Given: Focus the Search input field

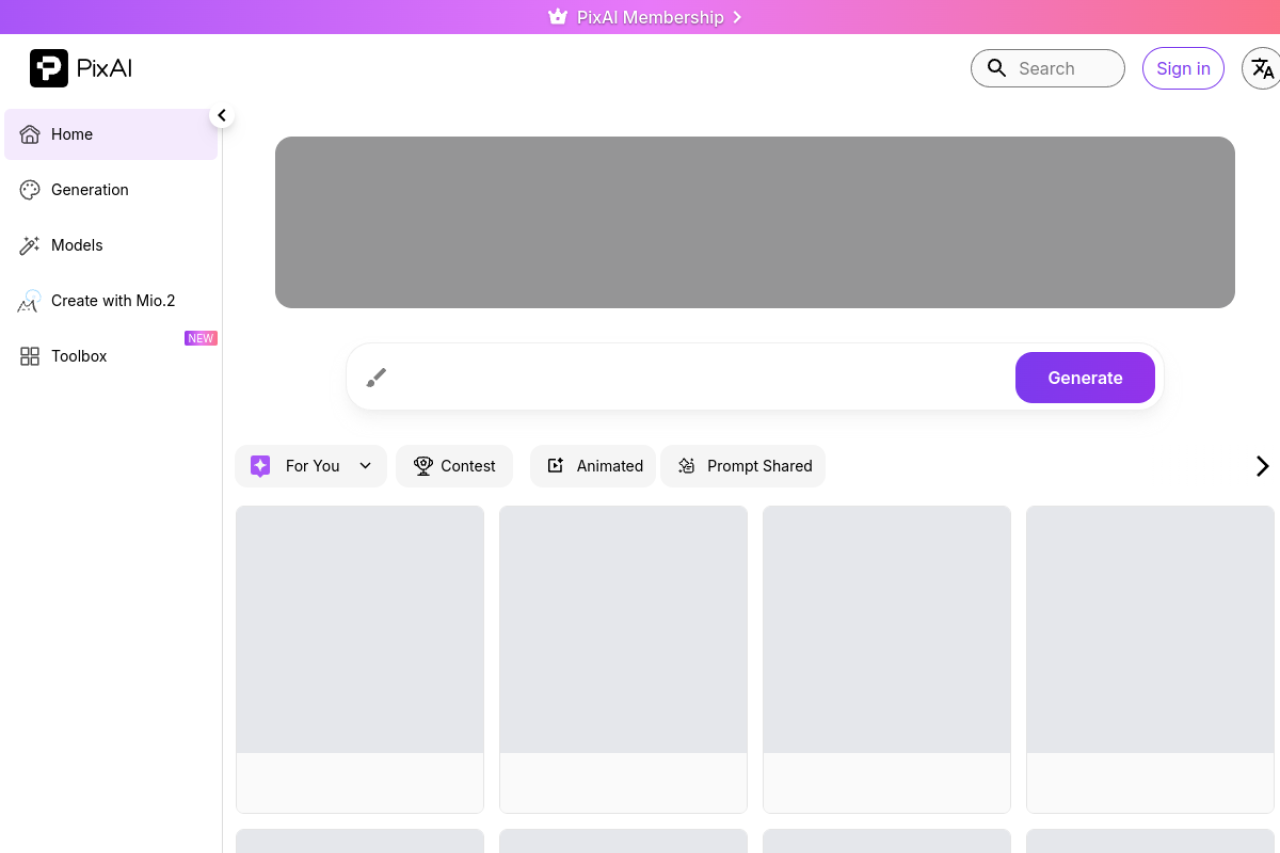Looking at the screenshot, I should click(1048, 68).
